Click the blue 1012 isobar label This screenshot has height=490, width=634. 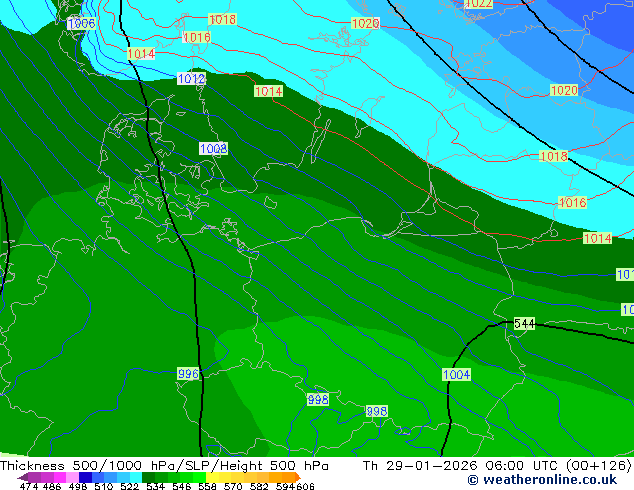[x=192, y=78]
